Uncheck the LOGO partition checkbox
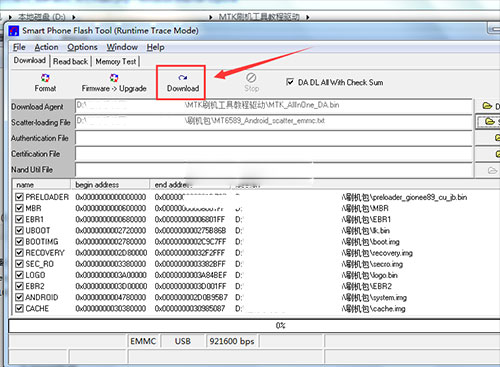The height and width of the screenshot is (367, 500). pyautogui.click(x=19, y=275)
